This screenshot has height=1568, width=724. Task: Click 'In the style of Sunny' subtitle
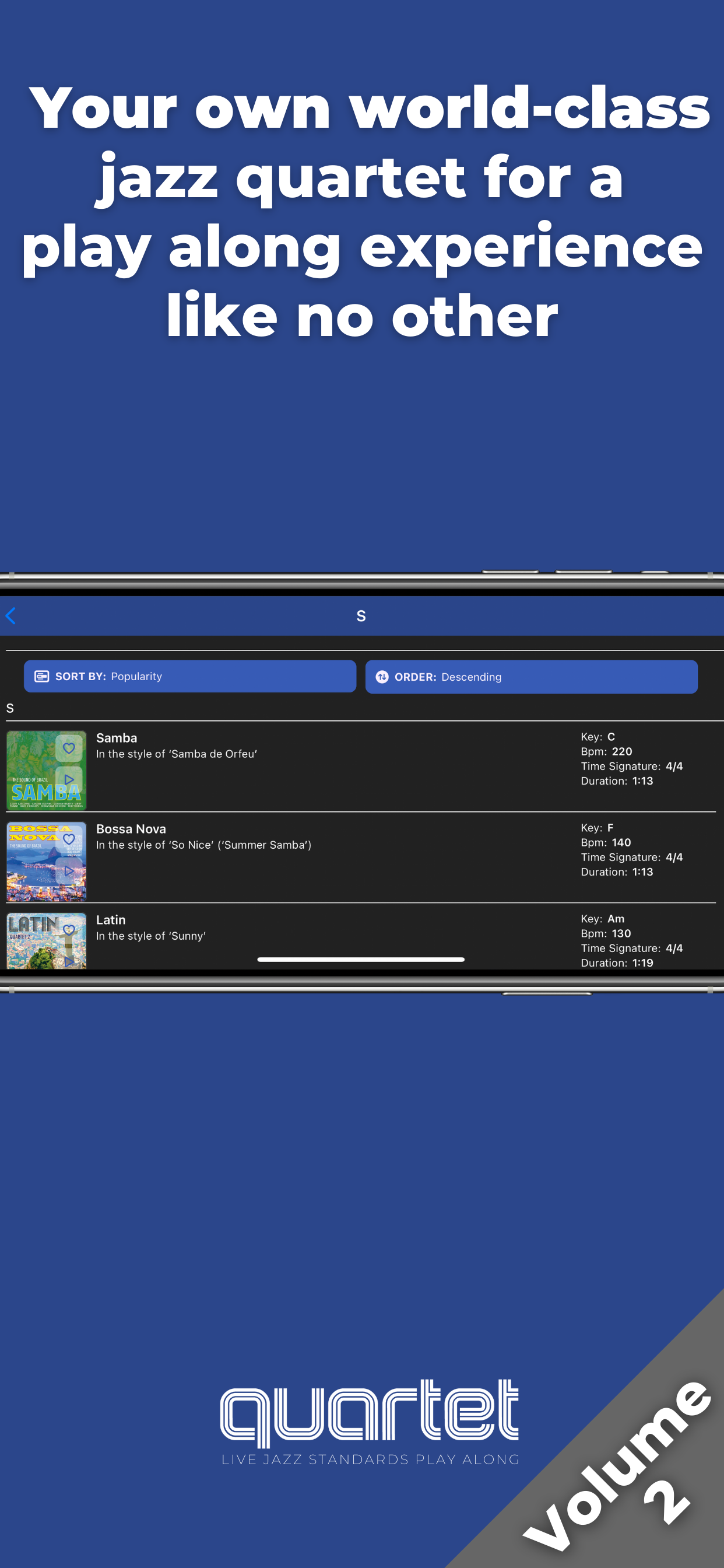coord(151,936)
